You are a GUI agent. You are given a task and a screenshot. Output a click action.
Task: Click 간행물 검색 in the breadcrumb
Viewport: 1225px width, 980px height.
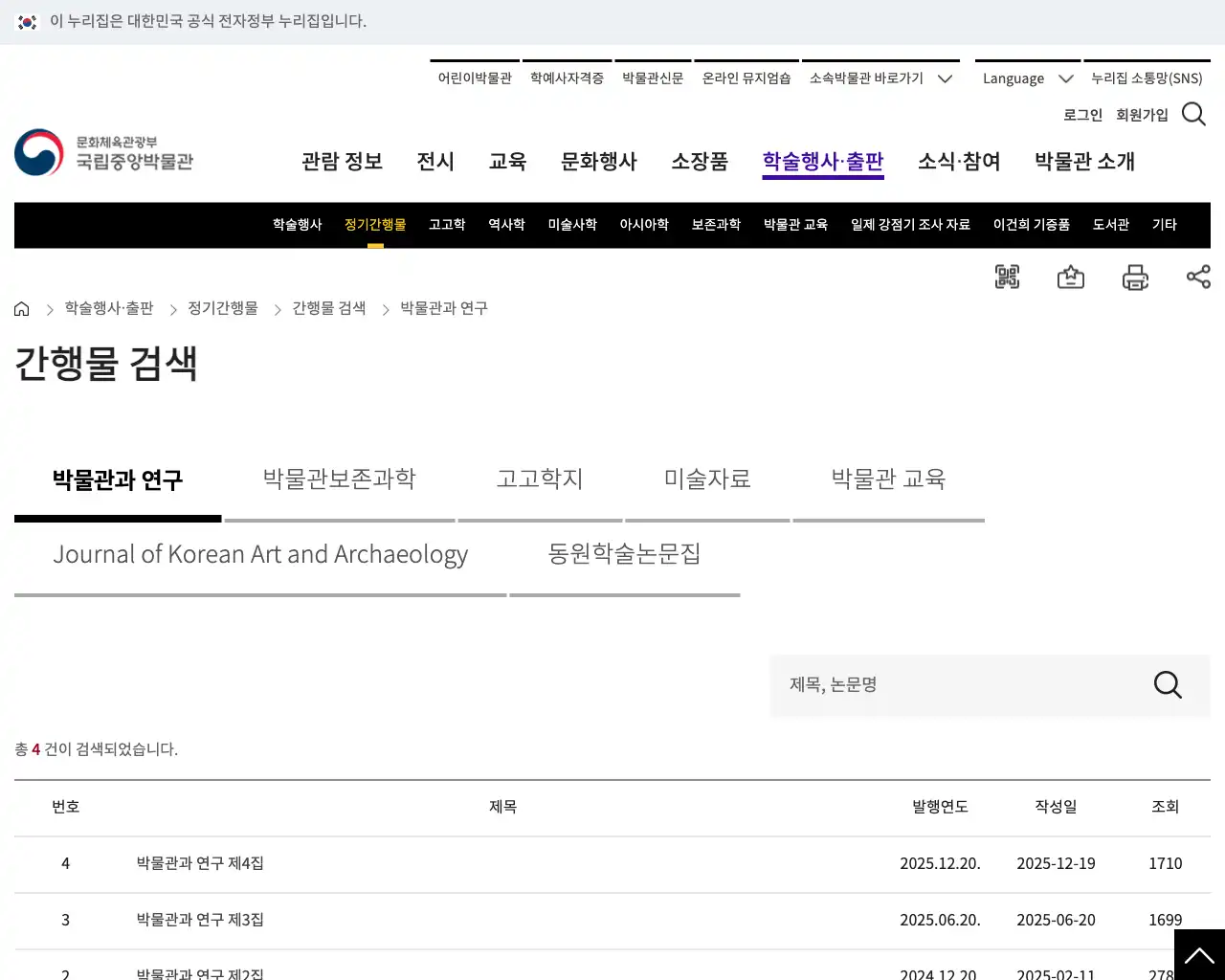tap(329, 308)
